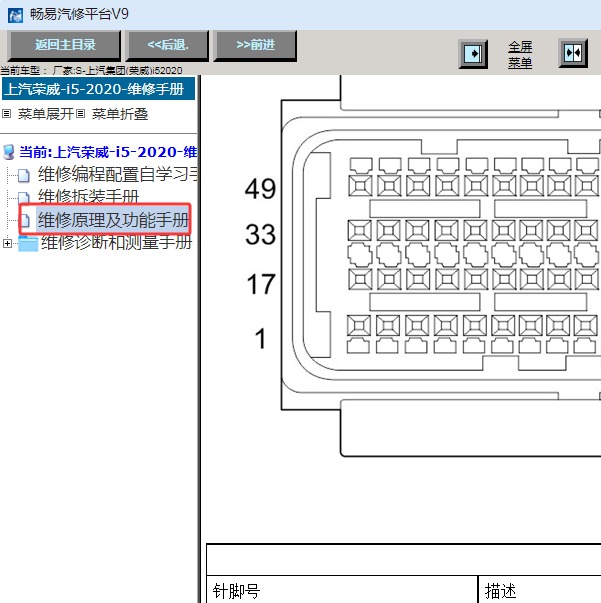Click the double-arrow collapse panel icon
Viewport: 601px width, 603px height.
tap(573, 53)
